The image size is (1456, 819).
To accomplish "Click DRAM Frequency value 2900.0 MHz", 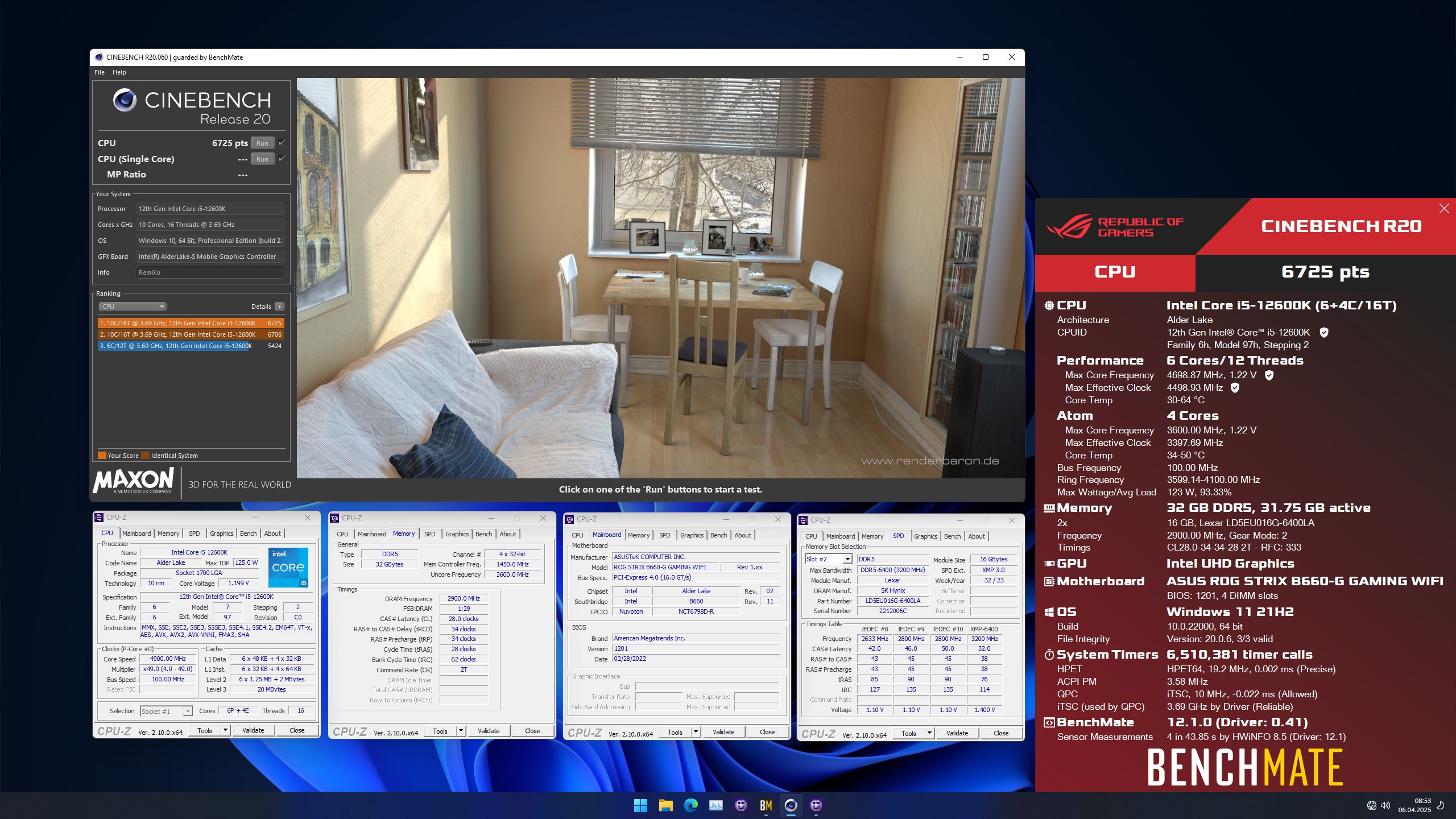I will click(464, 598).
